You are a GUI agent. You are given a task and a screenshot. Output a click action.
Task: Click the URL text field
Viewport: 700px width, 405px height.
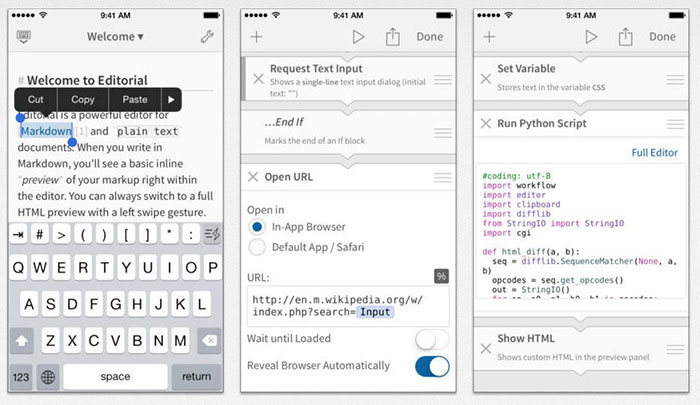(348, 306)
